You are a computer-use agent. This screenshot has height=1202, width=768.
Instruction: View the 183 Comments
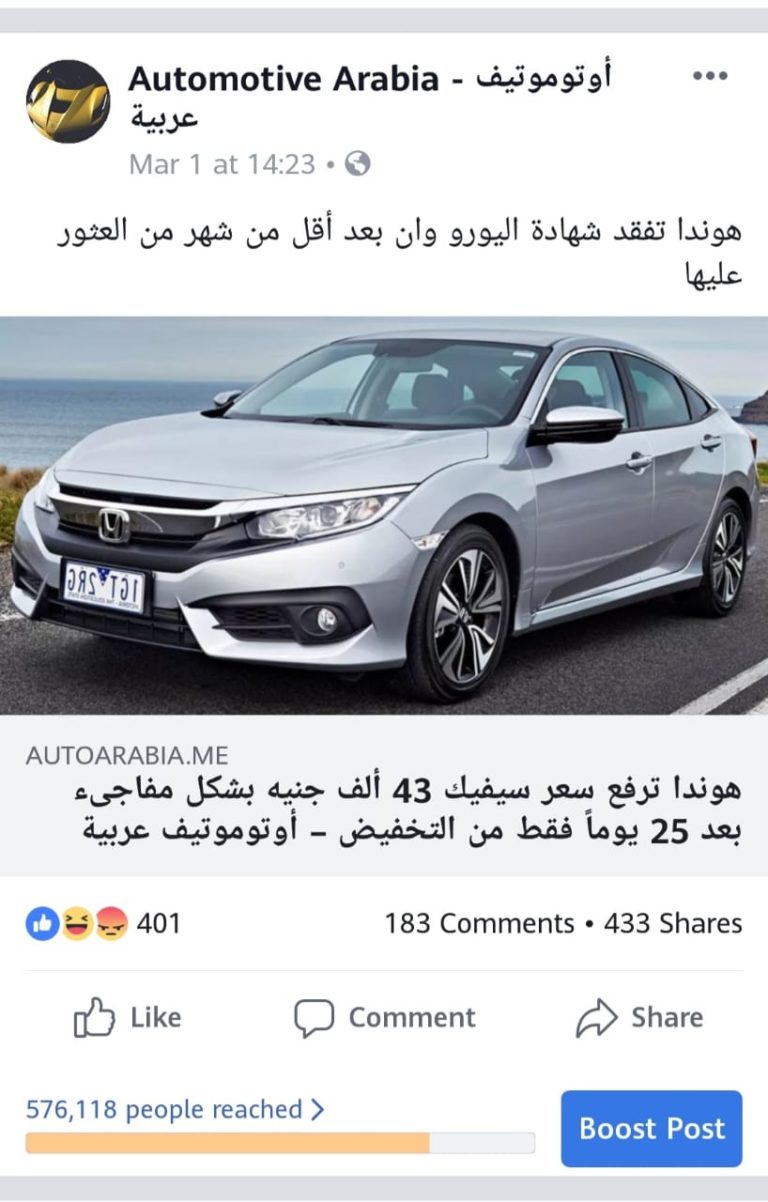pyautogui.click(x=479, y=923)
